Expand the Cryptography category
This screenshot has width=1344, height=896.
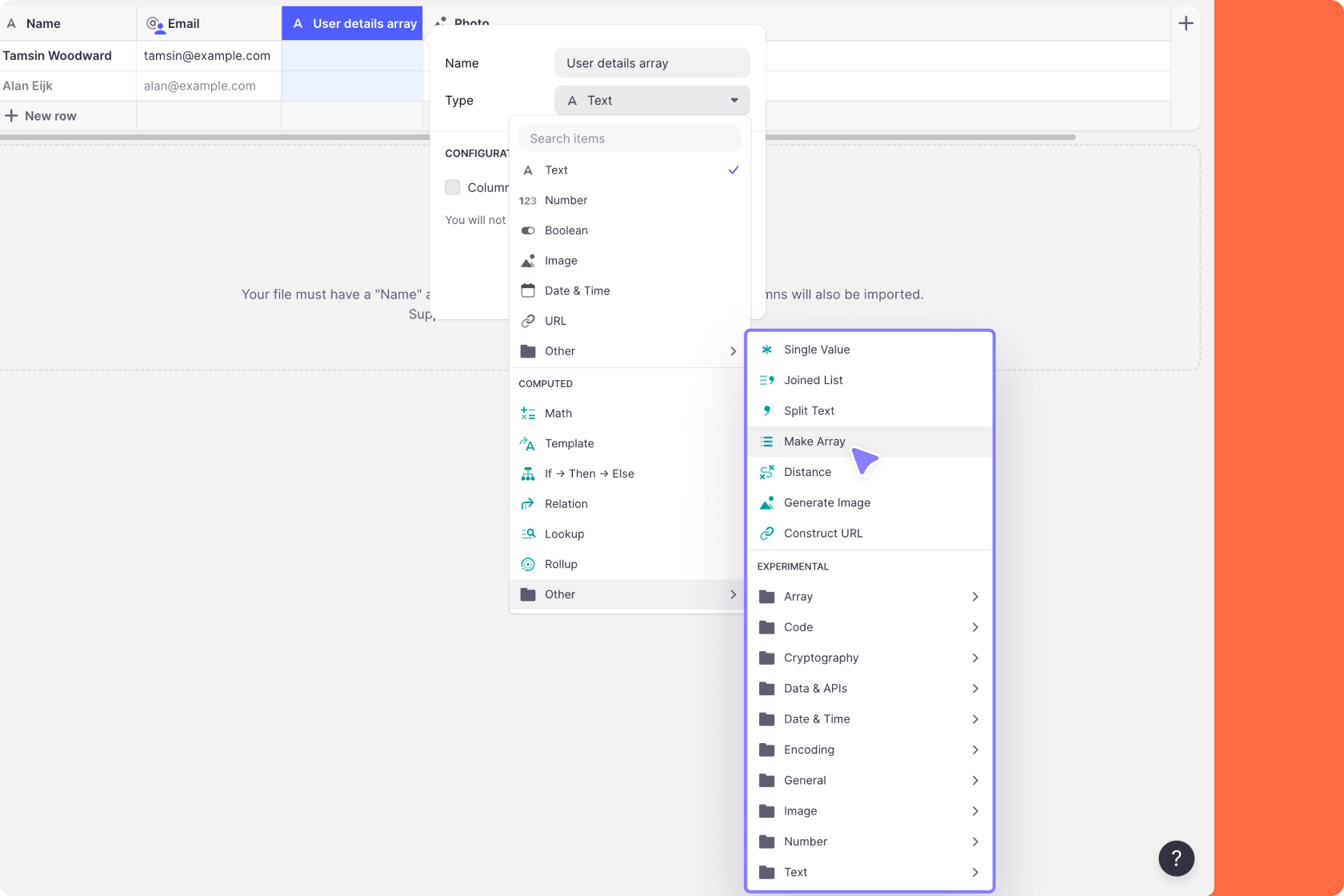[870, 658]
